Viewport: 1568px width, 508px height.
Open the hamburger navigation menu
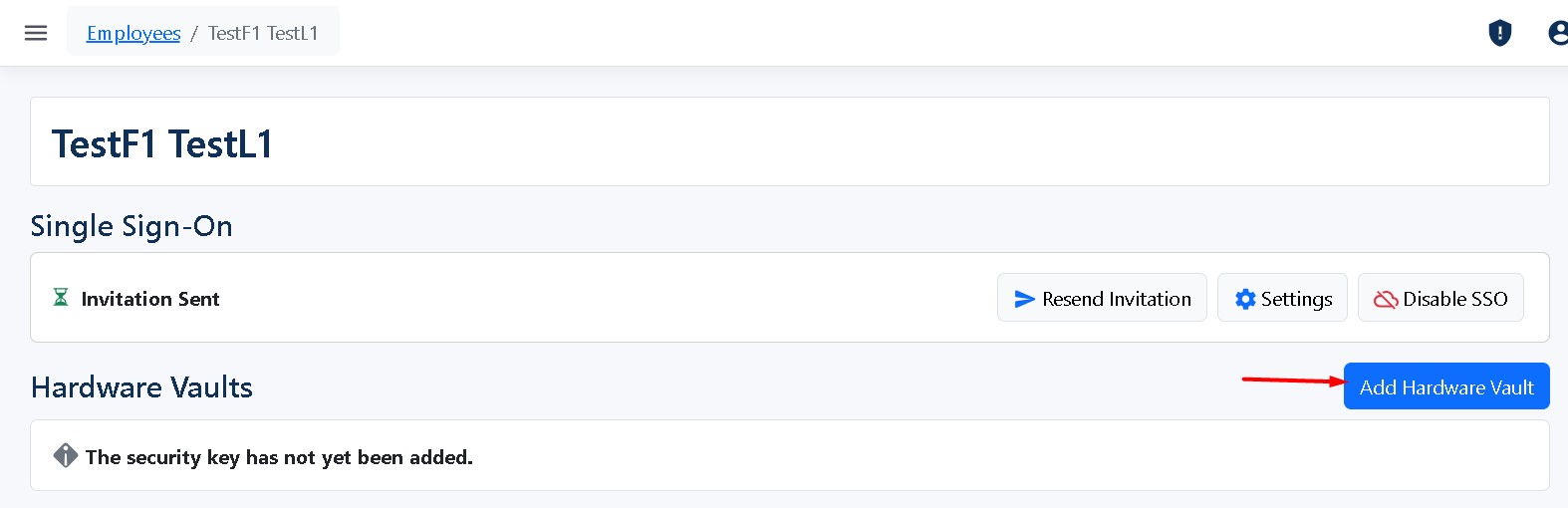[x=36, y=33]
